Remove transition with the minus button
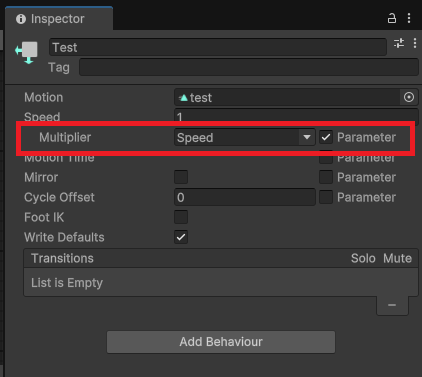422x377 pixels. 392,305
